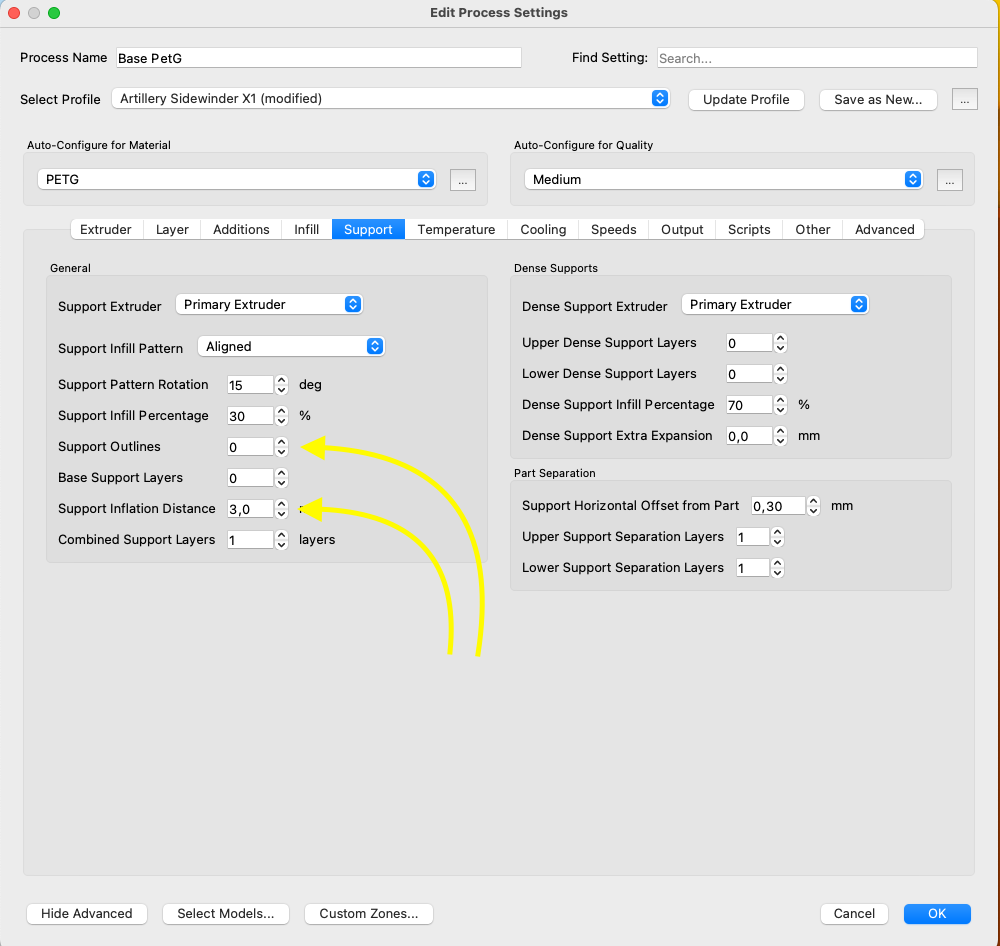Screen dimensions: 1000x946
Task: Open the Support Infill Pattern Aligned dropdown
Action: [291, 346]
